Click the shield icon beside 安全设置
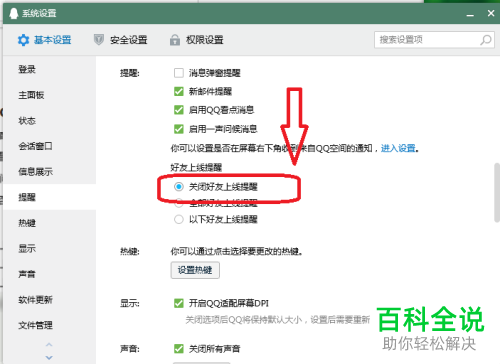 pos(99,40)
